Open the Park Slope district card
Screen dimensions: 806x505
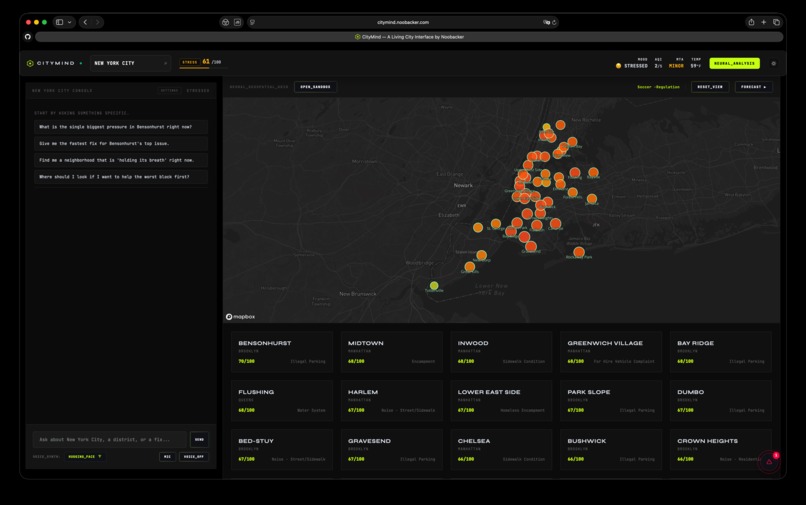coord(611,401)
